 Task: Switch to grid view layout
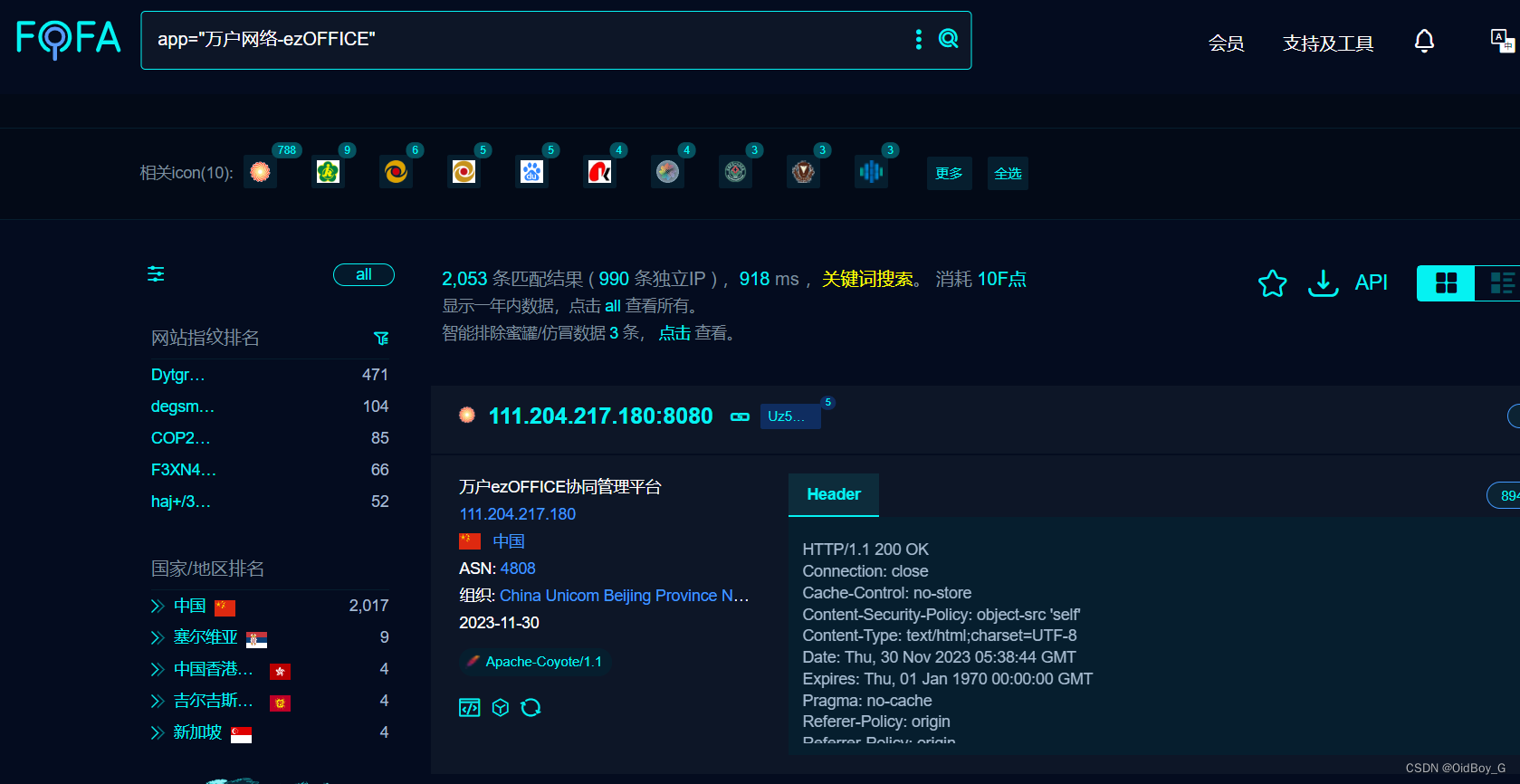[1446, 283]
